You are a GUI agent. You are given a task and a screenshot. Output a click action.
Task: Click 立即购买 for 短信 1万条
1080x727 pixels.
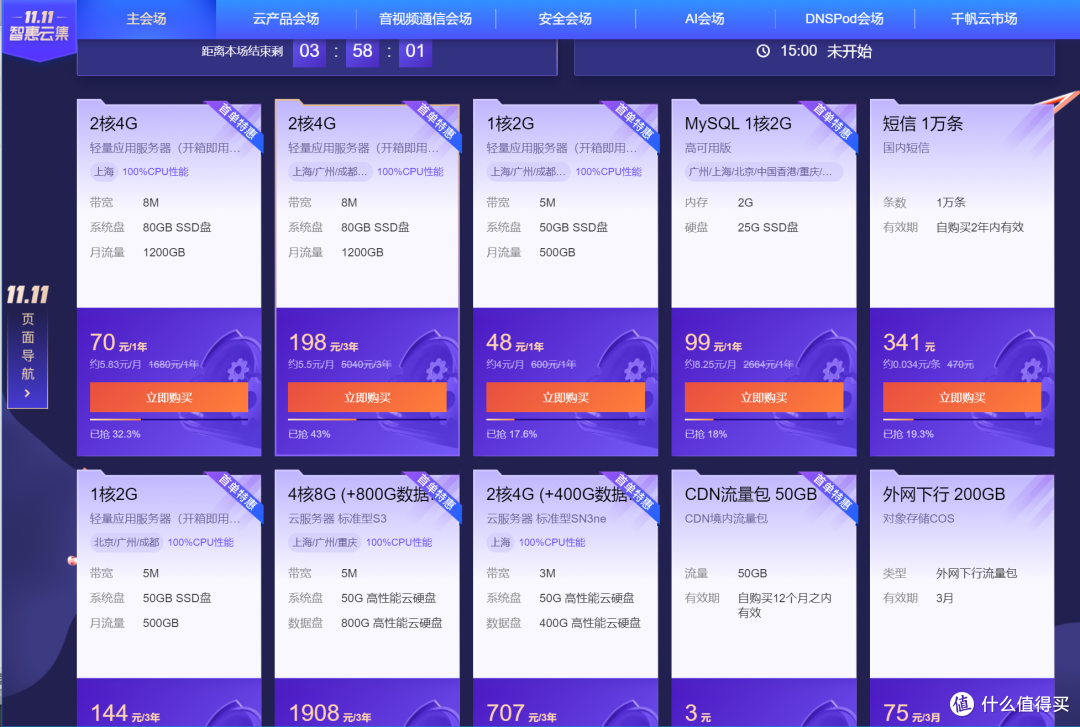(962, 398)
